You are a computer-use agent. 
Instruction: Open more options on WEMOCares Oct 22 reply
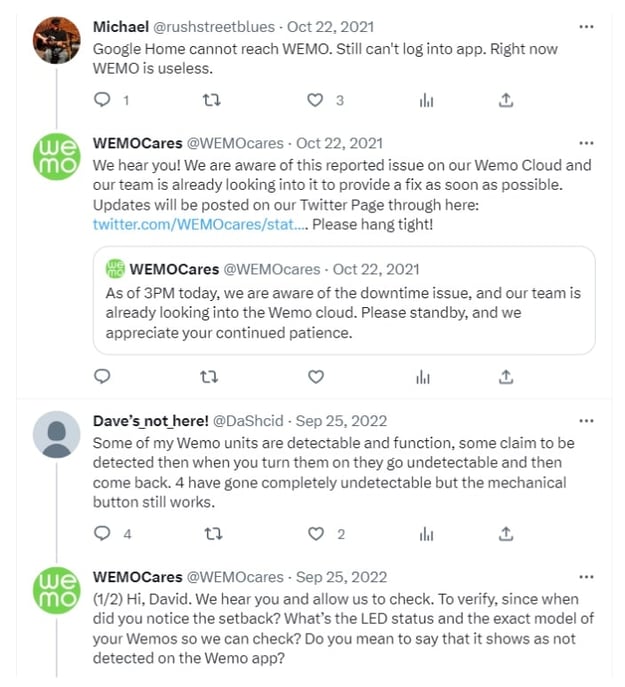pos(586,143)
